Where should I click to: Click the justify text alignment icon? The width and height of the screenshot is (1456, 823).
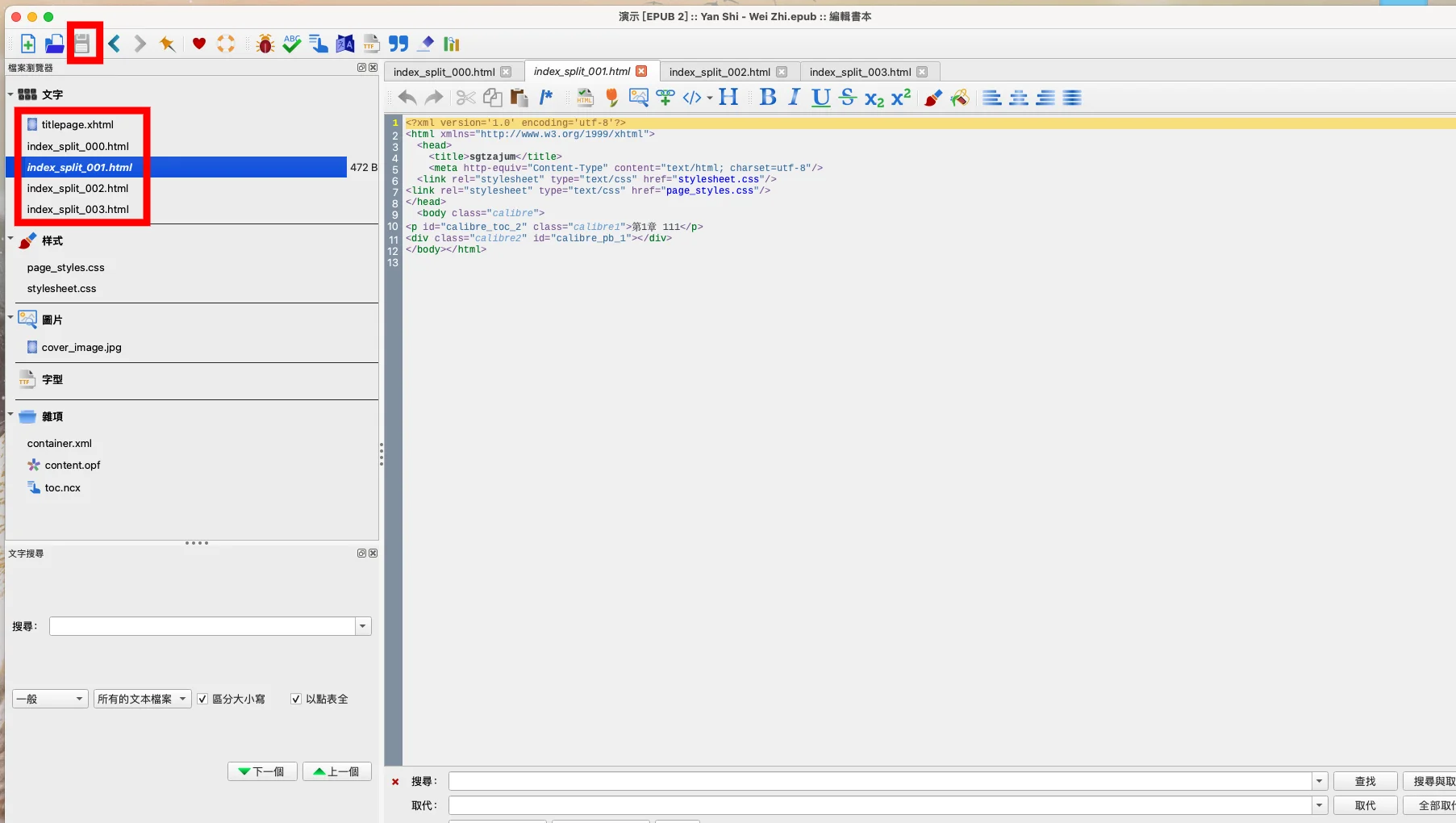(x=1072, y=98)
